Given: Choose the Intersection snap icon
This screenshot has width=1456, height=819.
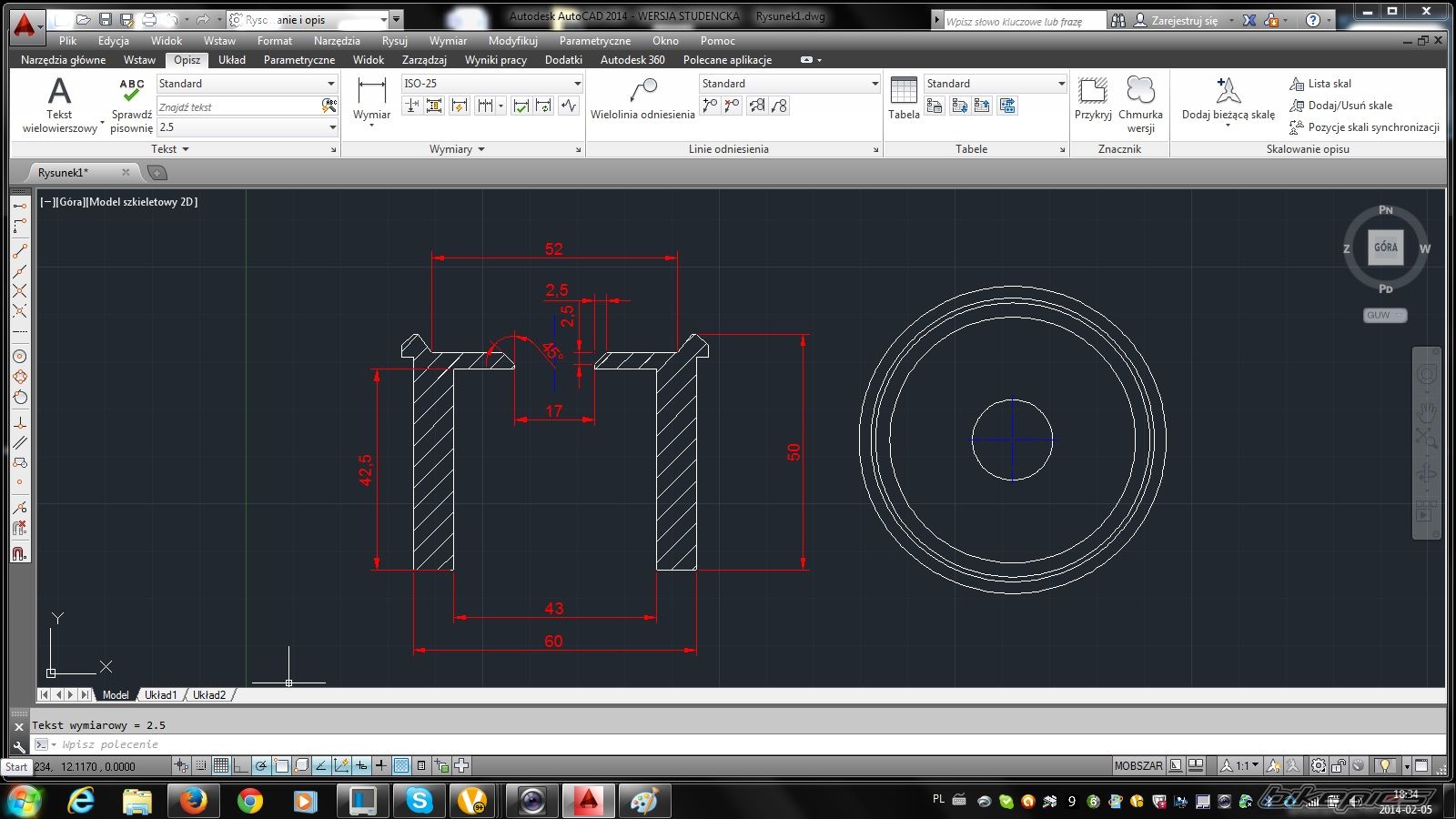Looking at the screenshot, I should [19, 291].
